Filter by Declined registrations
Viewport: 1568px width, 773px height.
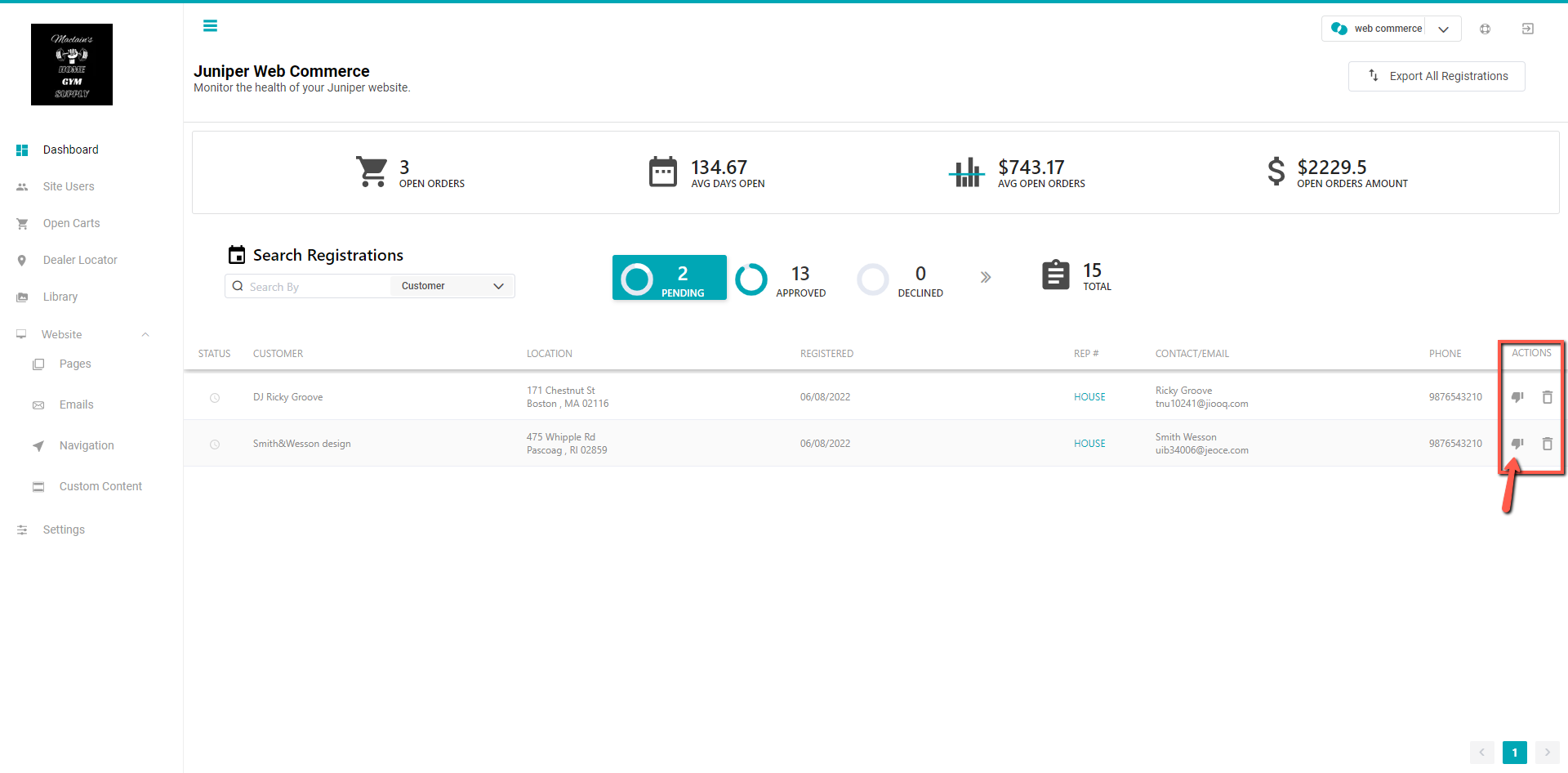(901, 279)
